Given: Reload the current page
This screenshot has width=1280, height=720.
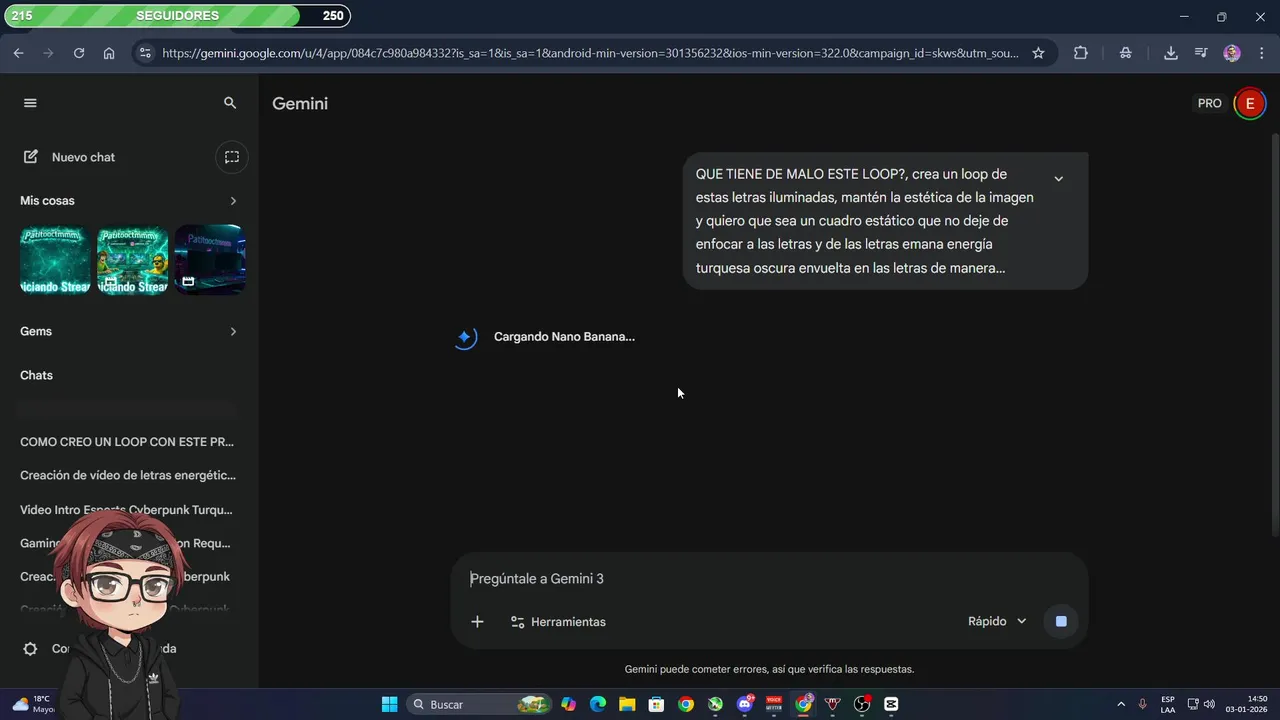Looking at the screenshot, I should pos(79,53).
